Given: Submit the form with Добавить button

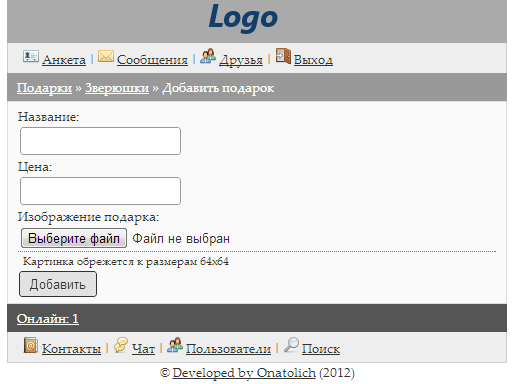Looking at the screenshot, I should 58,284.
